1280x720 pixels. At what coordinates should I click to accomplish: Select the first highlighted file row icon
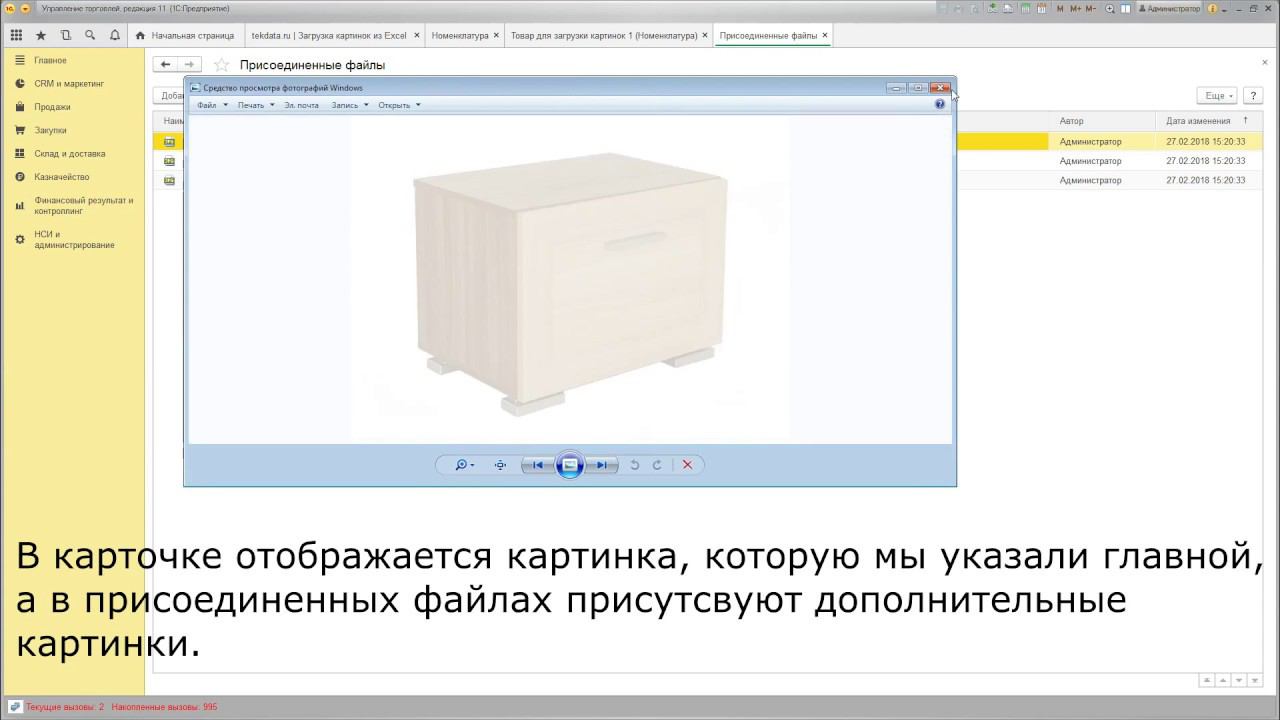coord(169,142)
